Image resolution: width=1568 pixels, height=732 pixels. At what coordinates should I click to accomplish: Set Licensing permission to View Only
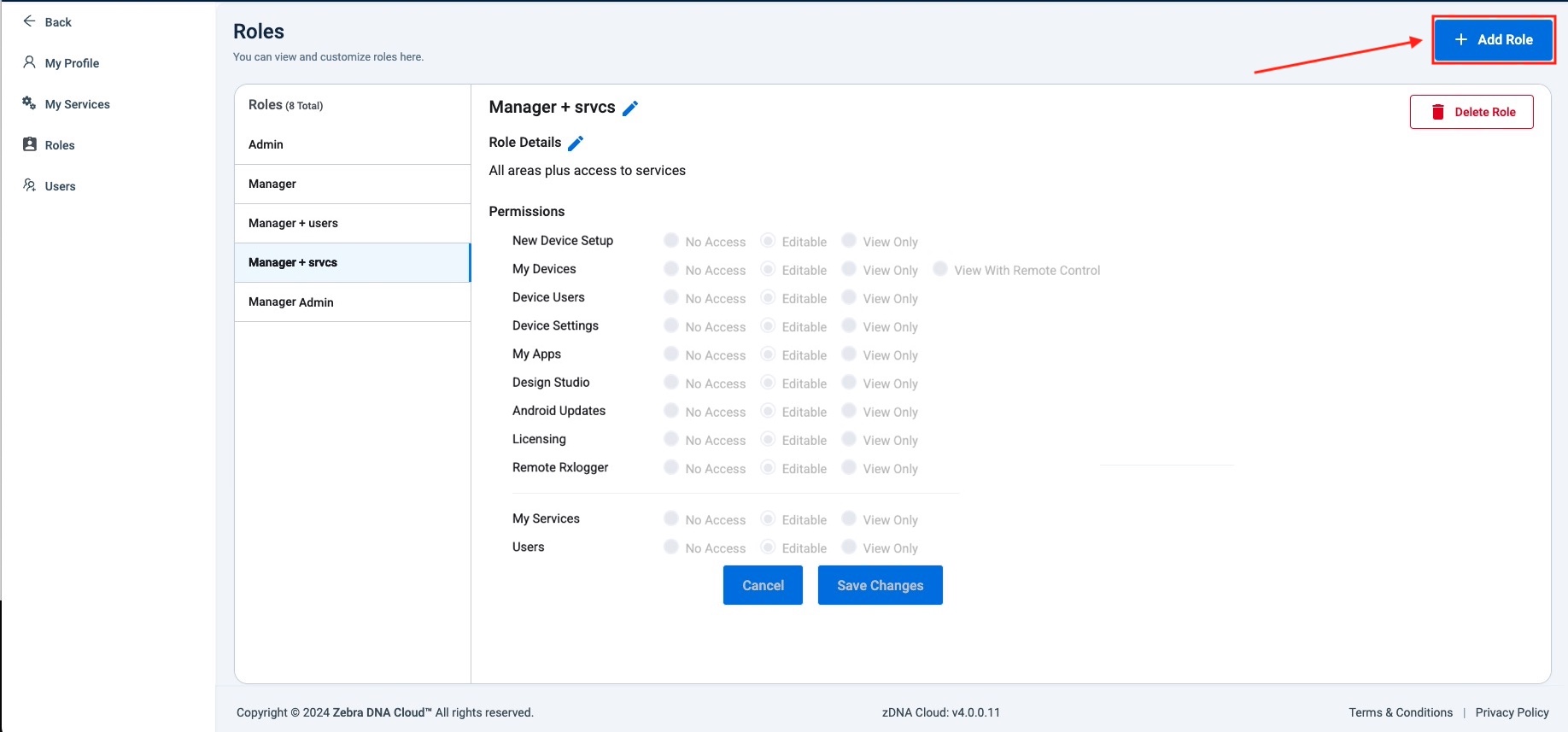pos(849,439)
